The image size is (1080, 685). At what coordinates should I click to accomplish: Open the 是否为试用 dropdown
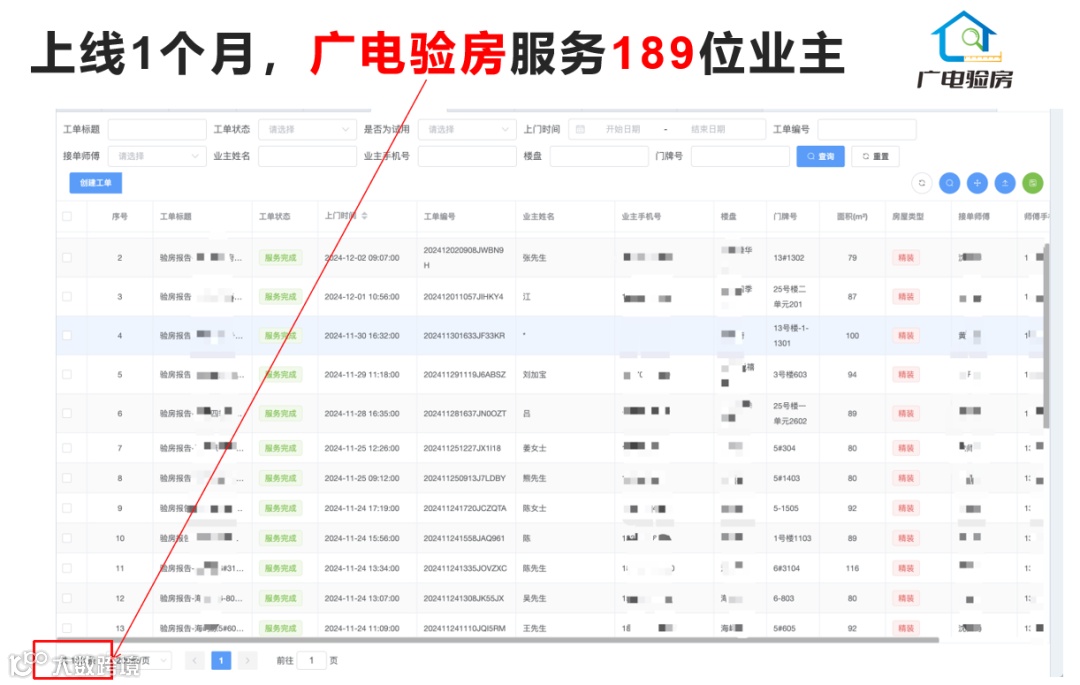pyautogui.click(x=467, y=129)
